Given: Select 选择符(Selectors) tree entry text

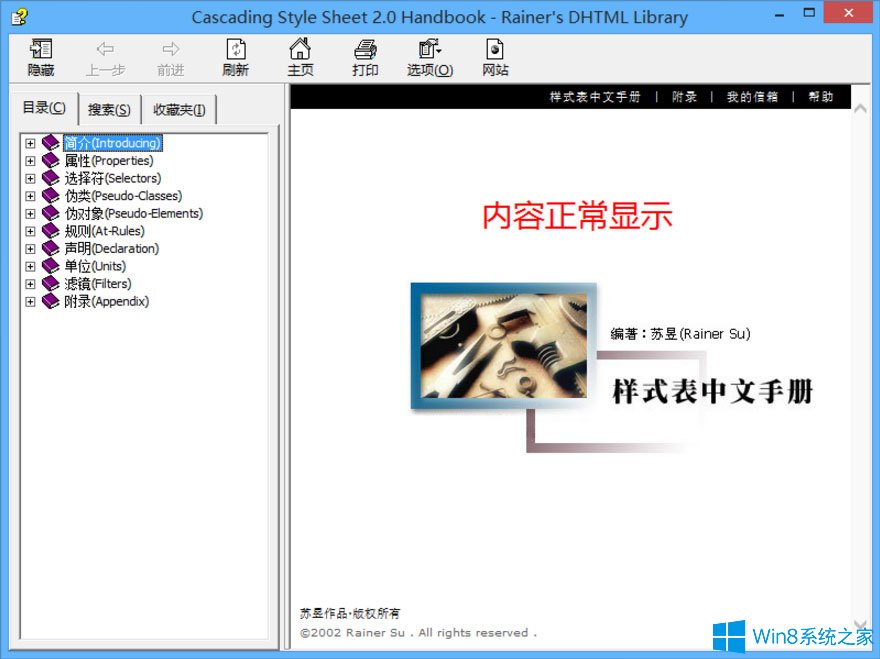Looking at the screenshot, I should click(113, 179).
